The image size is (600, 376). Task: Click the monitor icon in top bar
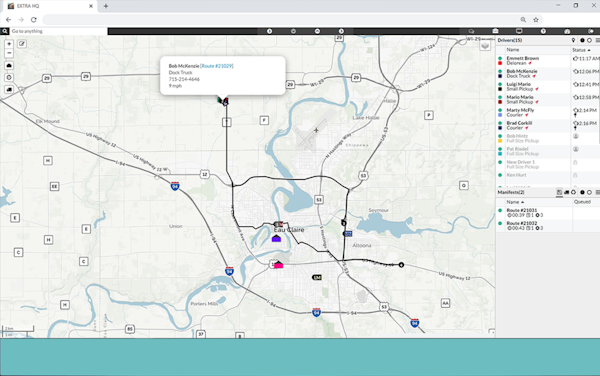(x=519, y=31)
